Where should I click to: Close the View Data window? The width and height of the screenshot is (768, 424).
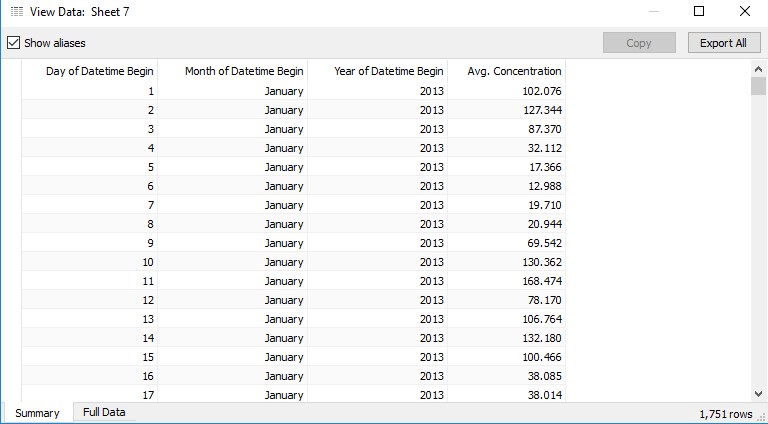[x=744, y=11]
